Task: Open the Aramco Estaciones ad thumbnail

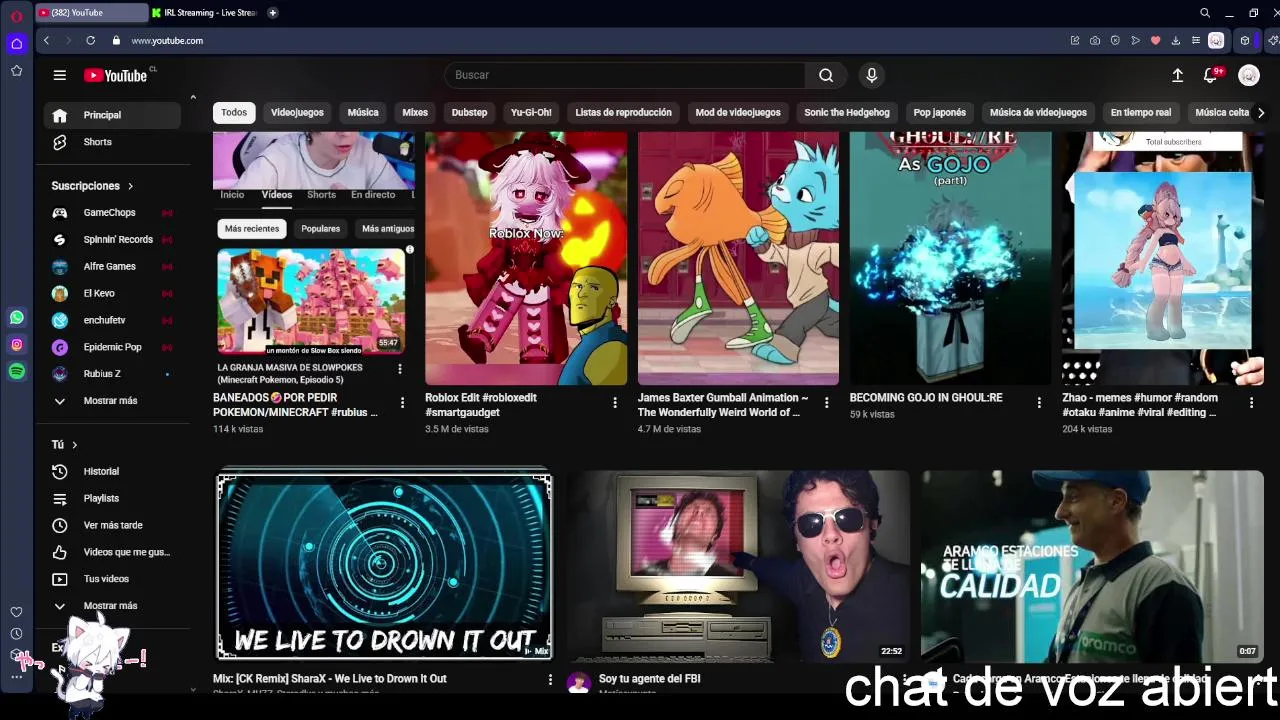Action: (x=1092, y=566)
